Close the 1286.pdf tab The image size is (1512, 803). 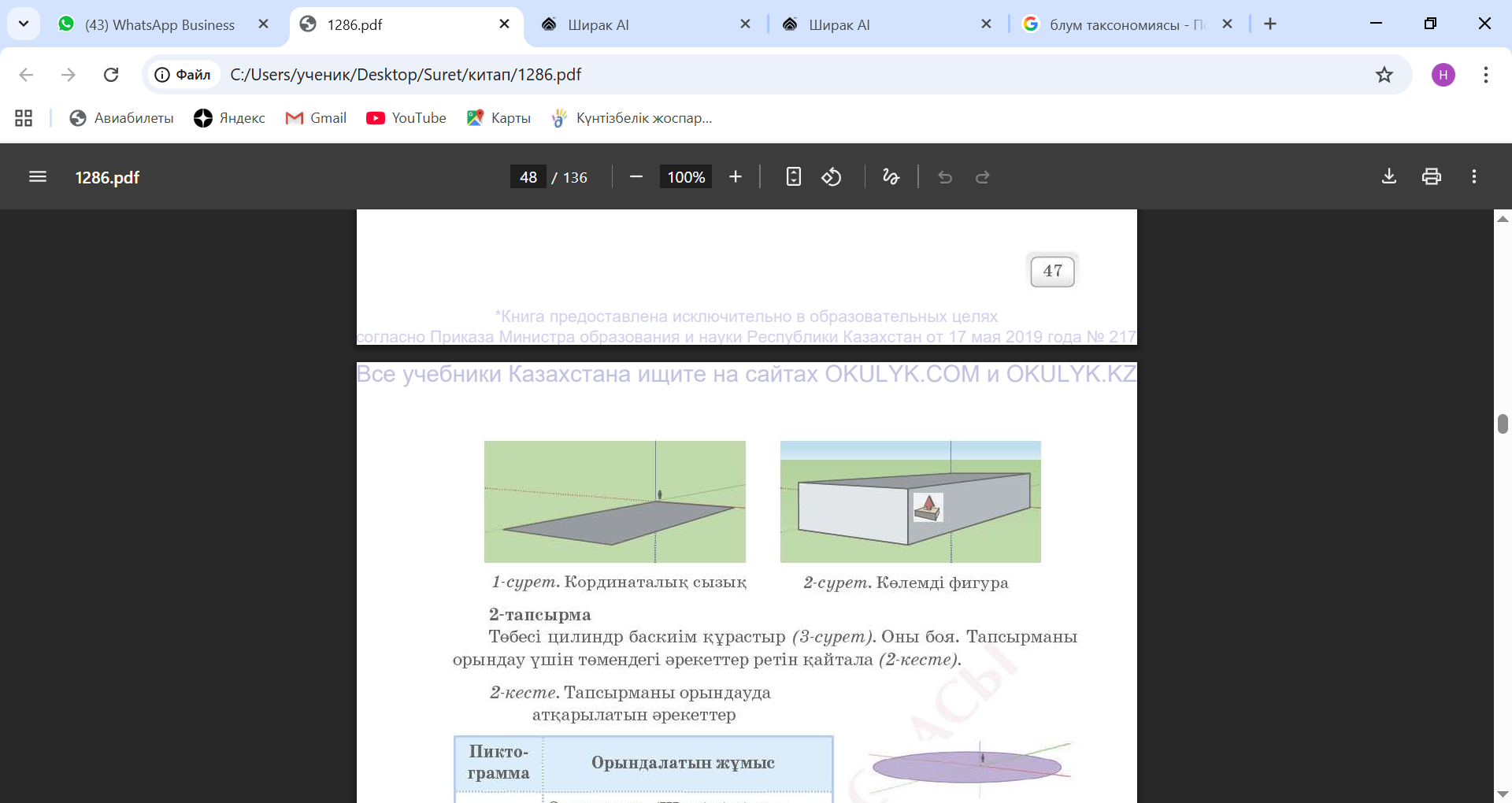(x=505, y=24)
